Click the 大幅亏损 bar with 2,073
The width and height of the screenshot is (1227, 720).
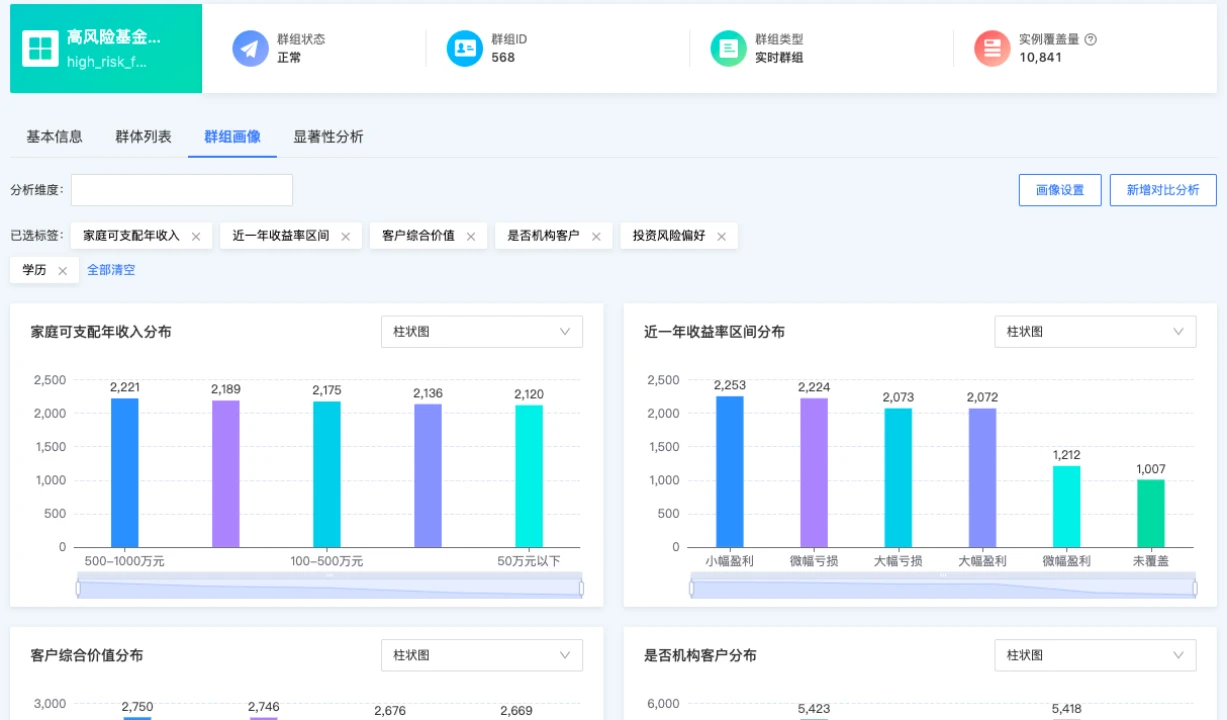(898, 478)
